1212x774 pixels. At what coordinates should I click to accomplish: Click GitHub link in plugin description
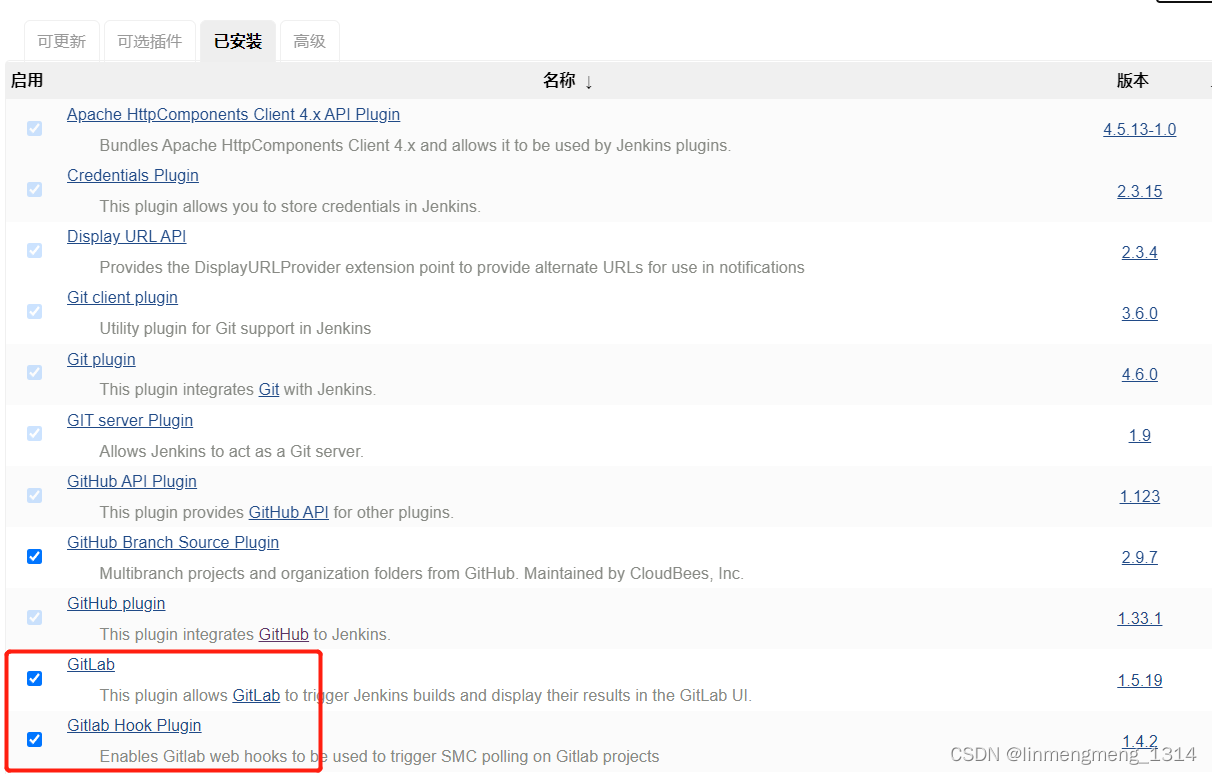pos(284,635)
